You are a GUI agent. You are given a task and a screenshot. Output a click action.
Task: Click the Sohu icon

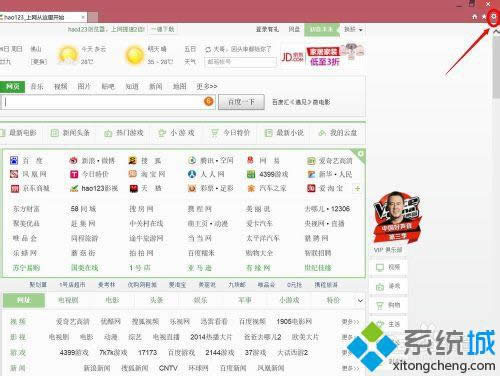(133, 160)
